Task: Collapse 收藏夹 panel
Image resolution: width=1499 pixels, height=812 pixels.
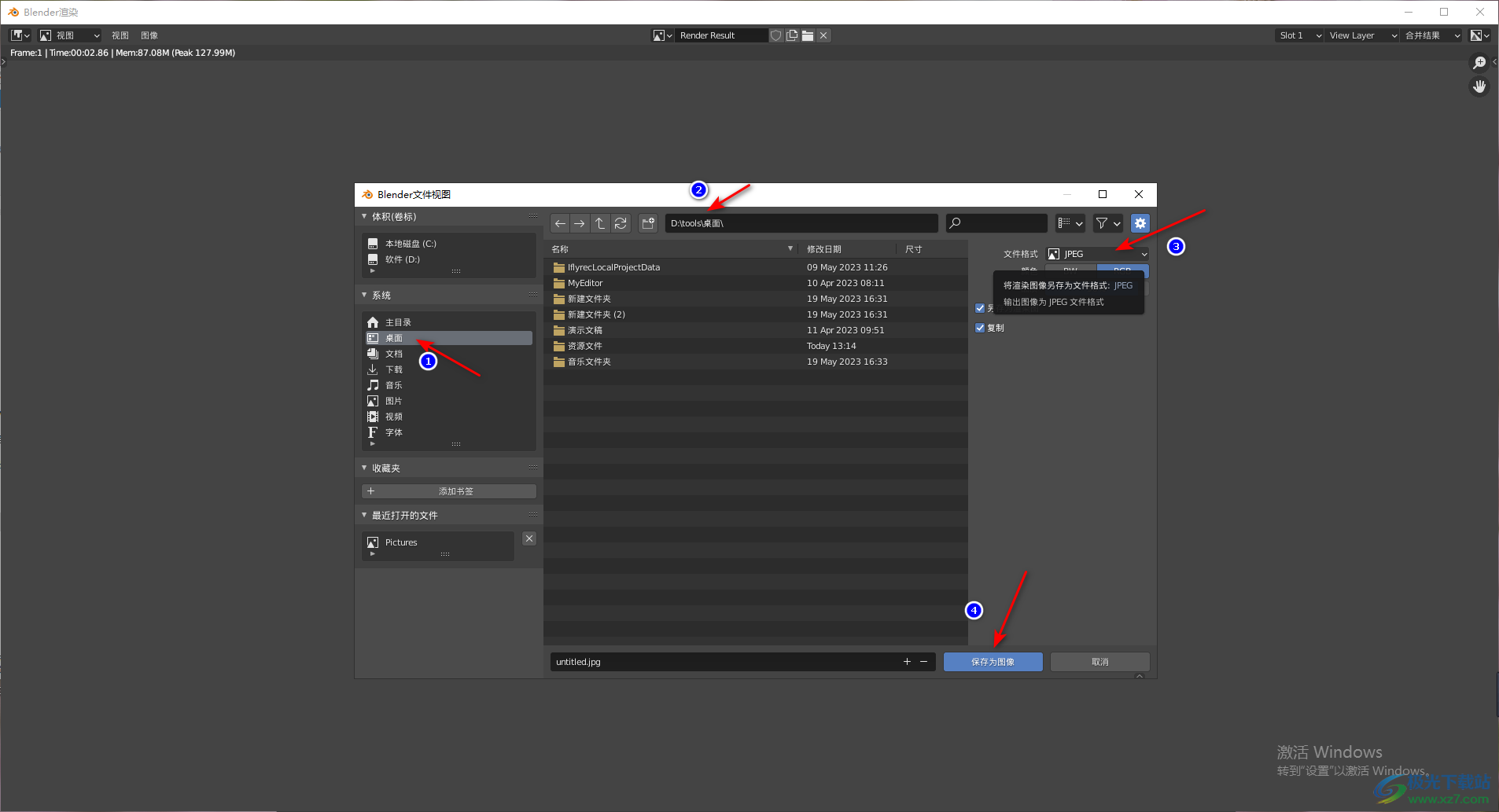Action: (x=364, y=468)
